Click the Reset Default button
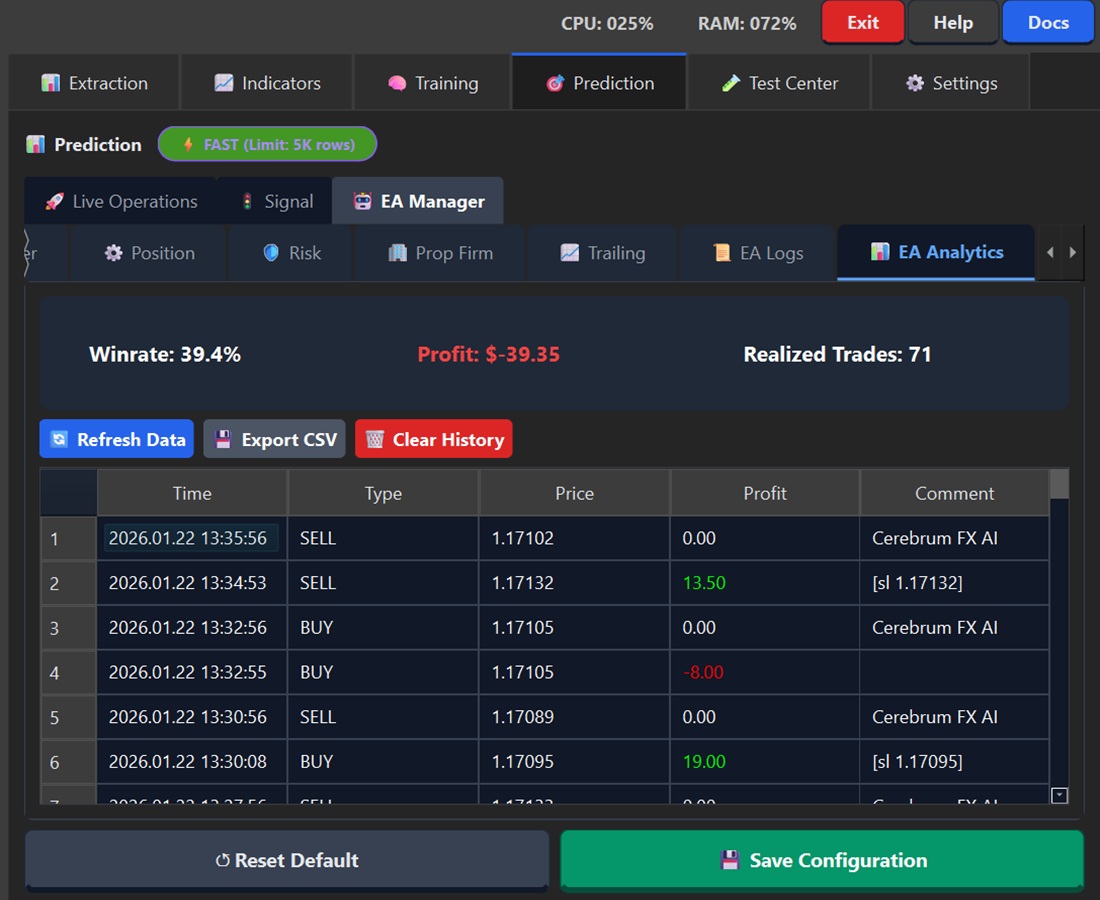 point(287,860)
